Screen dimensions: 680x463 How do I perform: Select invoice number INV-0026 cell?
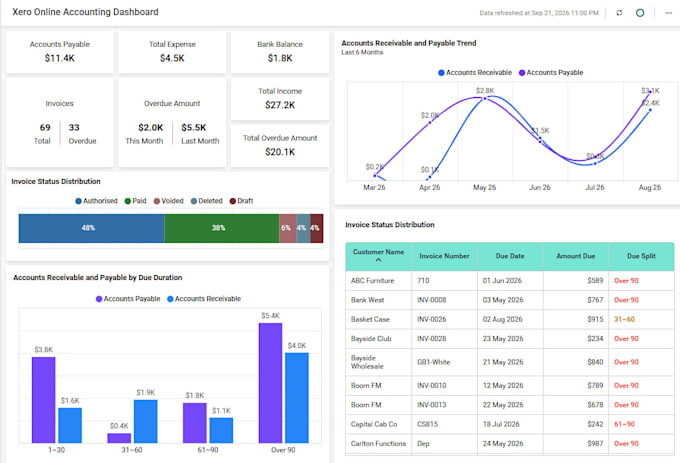click(444, 319)
